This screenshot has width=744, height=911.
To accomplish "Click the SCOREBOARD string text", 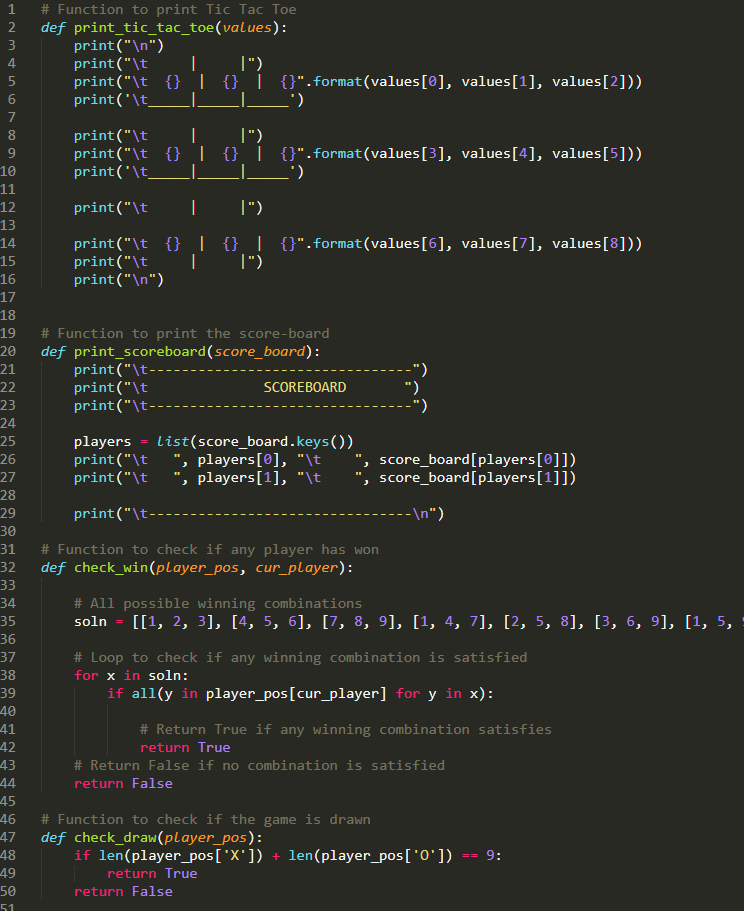I will coord(305,388).
